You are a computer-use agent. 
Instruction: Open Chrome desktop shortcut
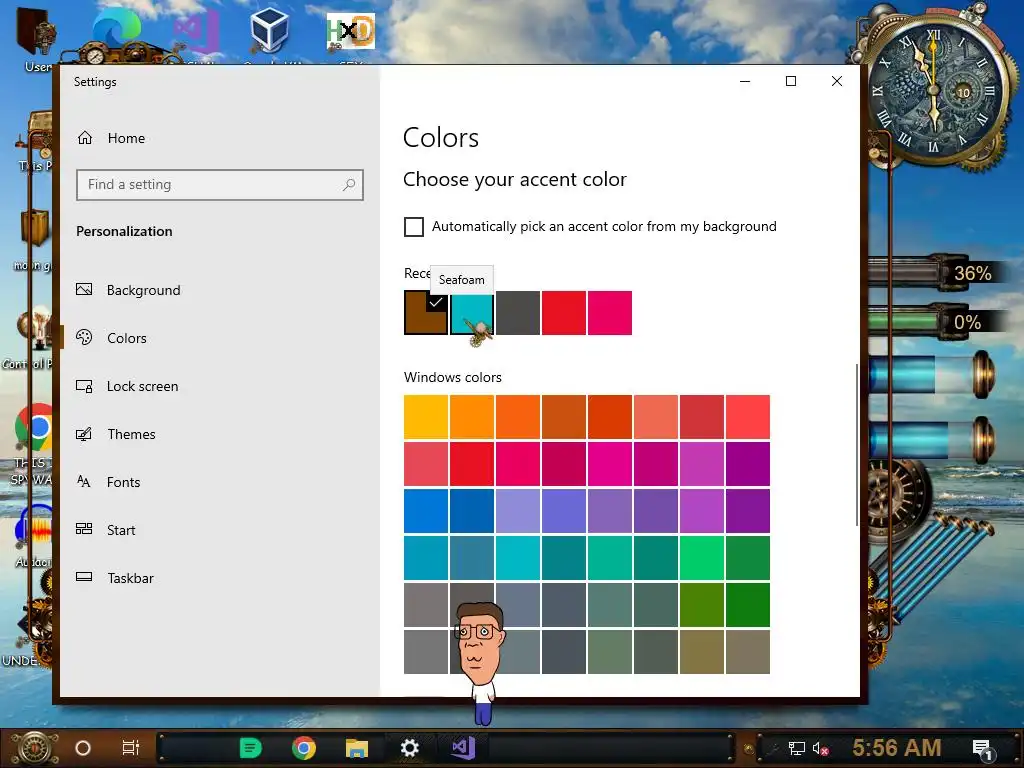(34, 428)
